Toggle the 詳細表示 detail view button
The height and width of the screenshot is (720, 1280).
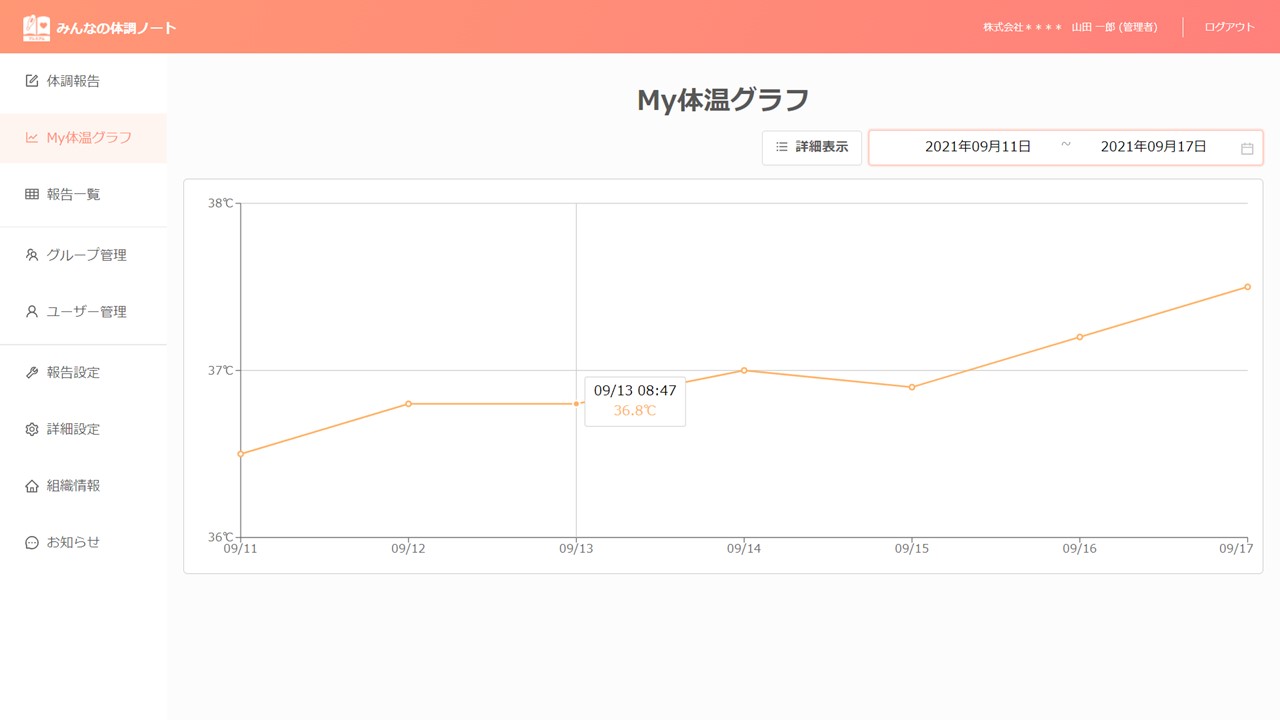click(811, 147)
